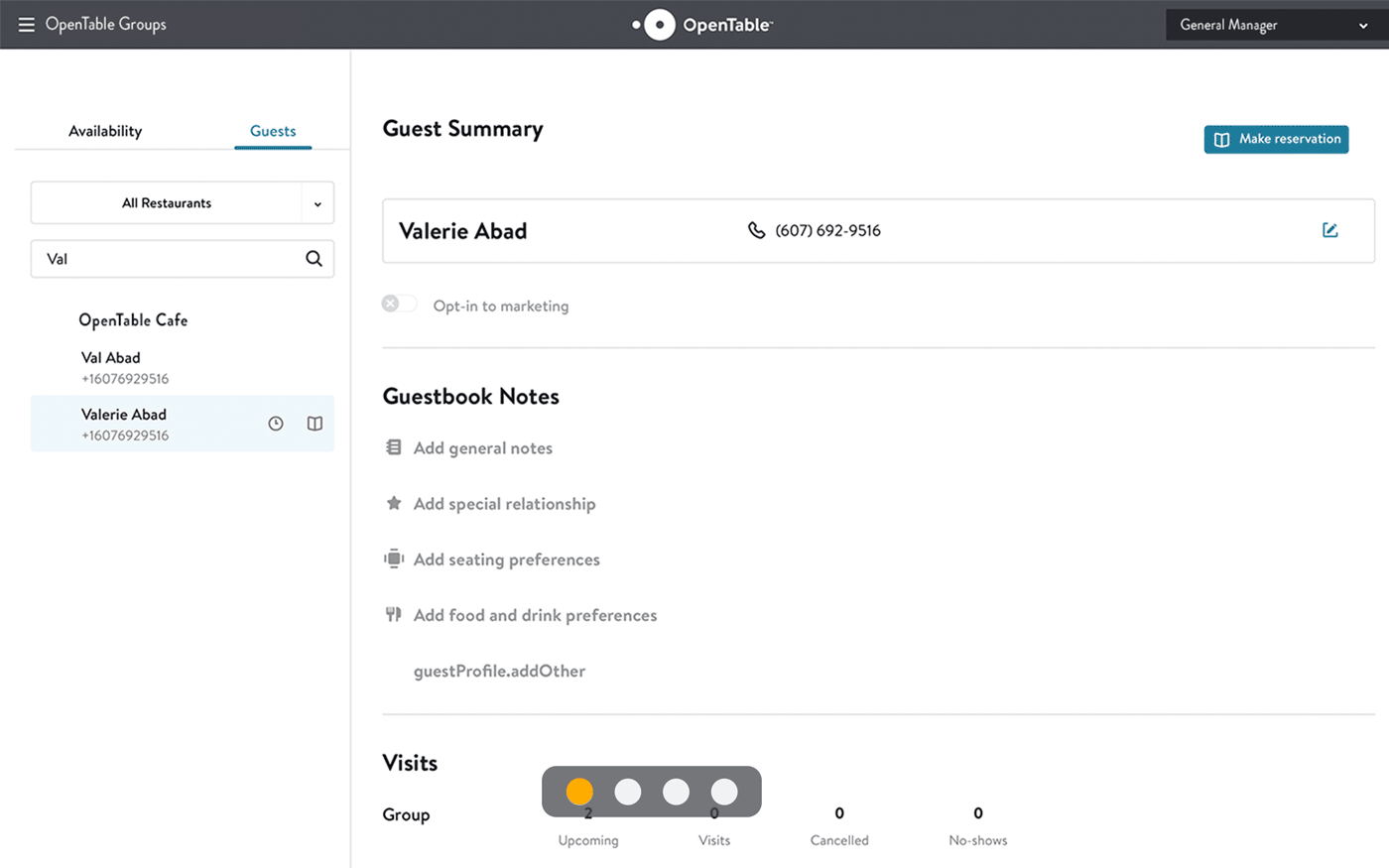
Task: Click the OpenTable Cafe heading
Action: pos(133,320)
